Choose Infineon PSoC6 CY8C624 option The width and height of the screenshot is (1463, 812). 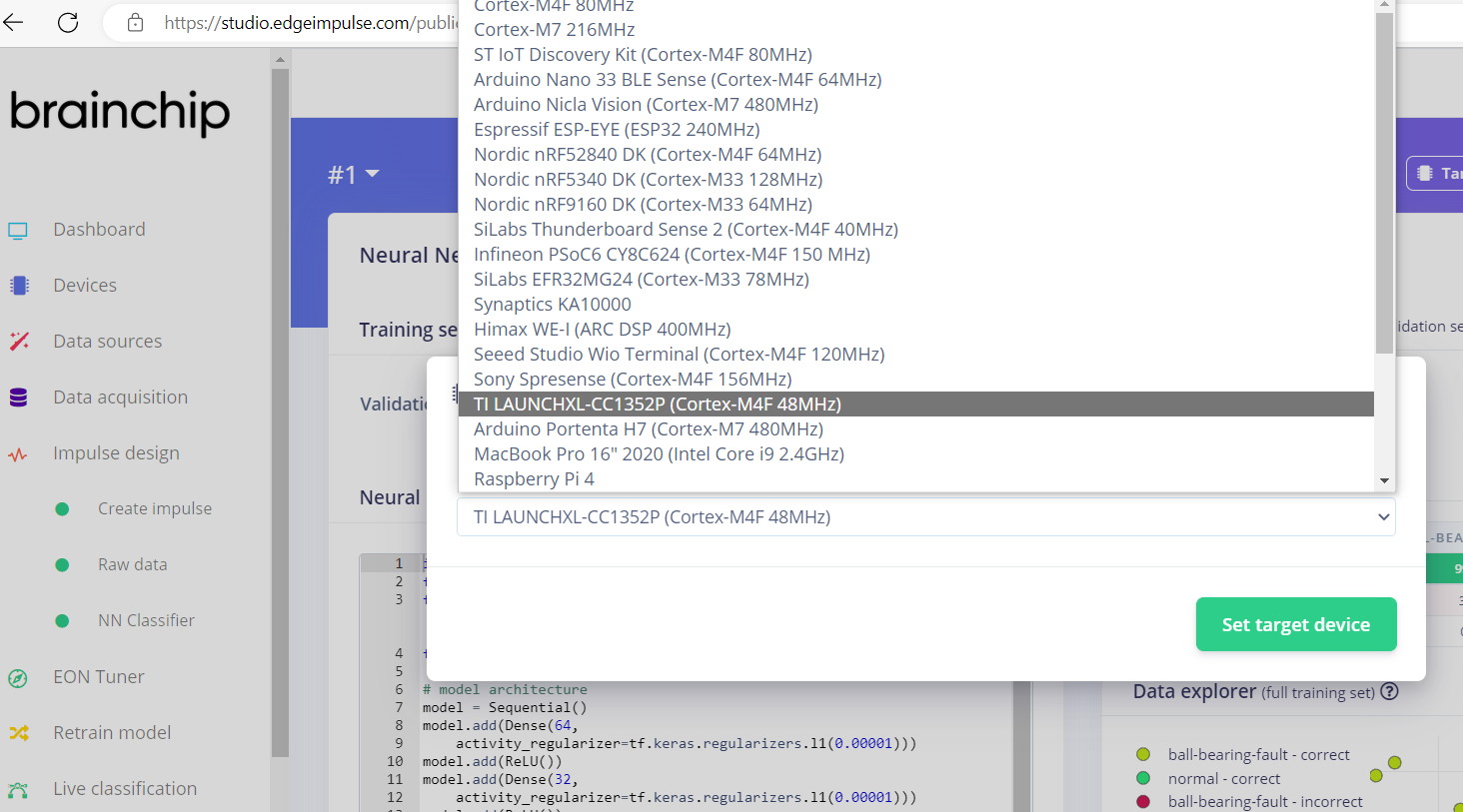(x=916, y=255)
